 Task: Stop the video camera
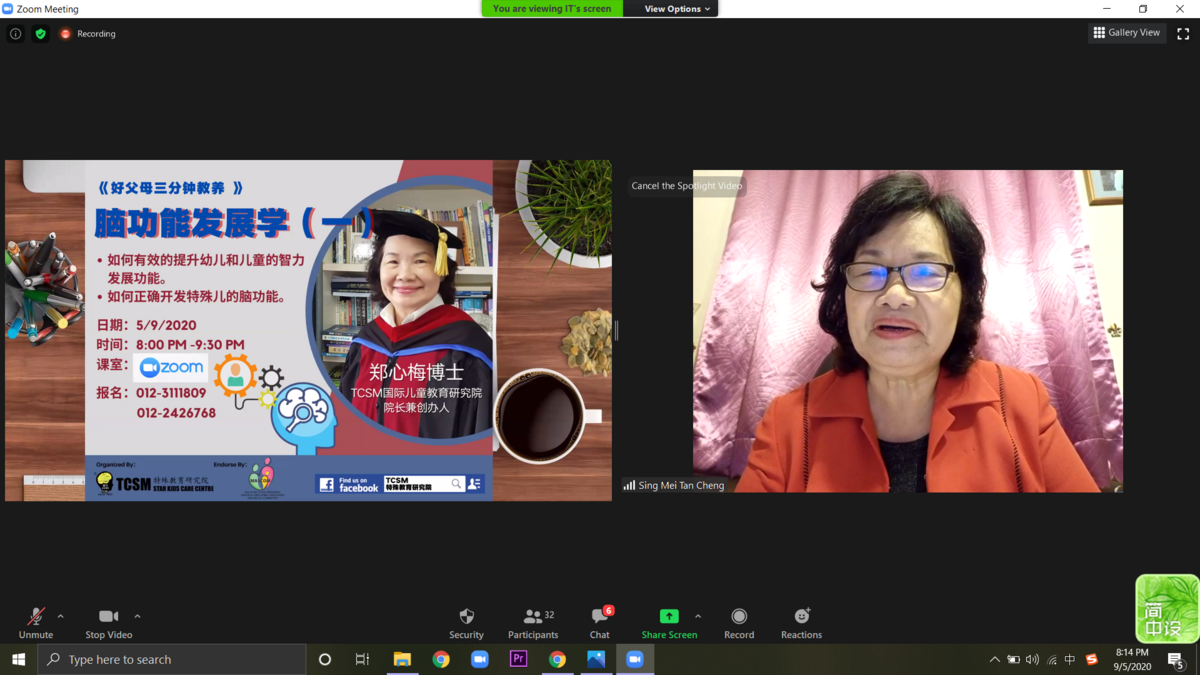click(108, 622)
